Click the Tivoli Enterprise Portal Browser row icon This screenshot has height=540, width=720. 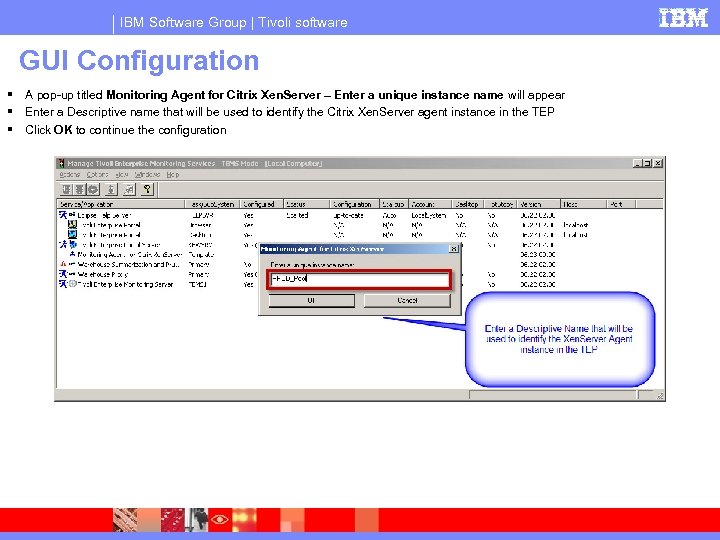pyautogui.click(x=72, y=225)
